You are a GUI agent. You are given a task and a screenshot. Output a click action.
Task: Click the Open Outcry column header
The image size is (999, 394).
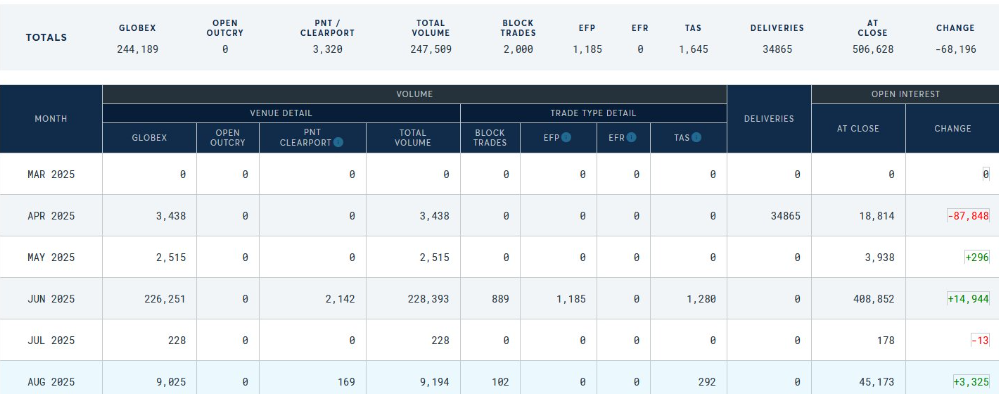pyautogui.click(x=227, y=138)
